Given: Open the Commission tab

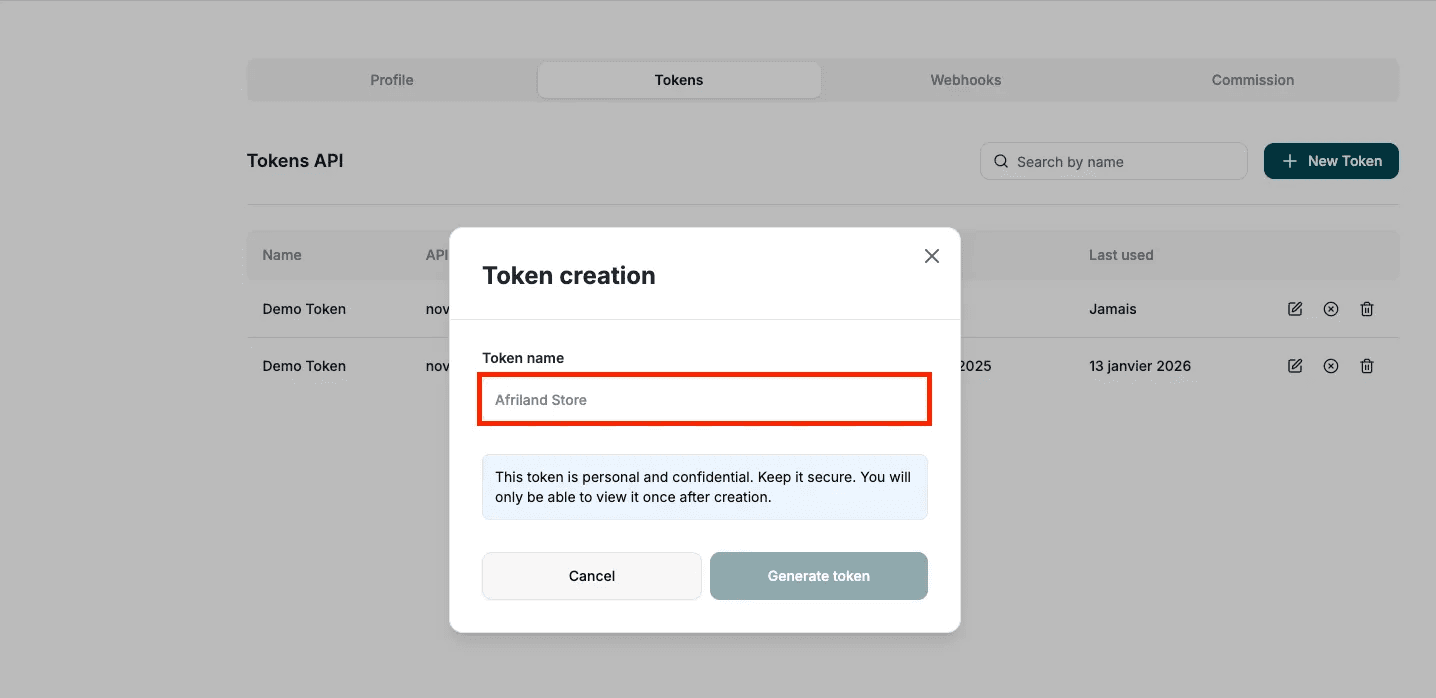Looking at the screenshot, I should click(1252, 80).
